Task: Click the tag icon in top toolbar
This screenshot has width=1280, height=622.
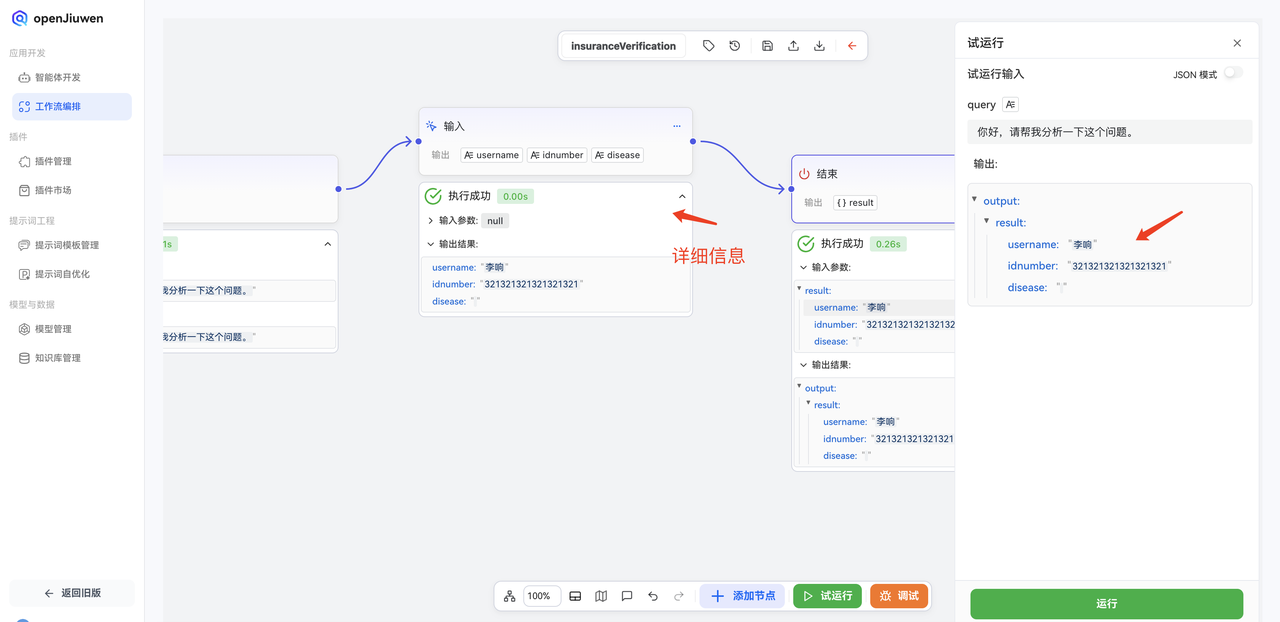Action: [x=709, y=46]
